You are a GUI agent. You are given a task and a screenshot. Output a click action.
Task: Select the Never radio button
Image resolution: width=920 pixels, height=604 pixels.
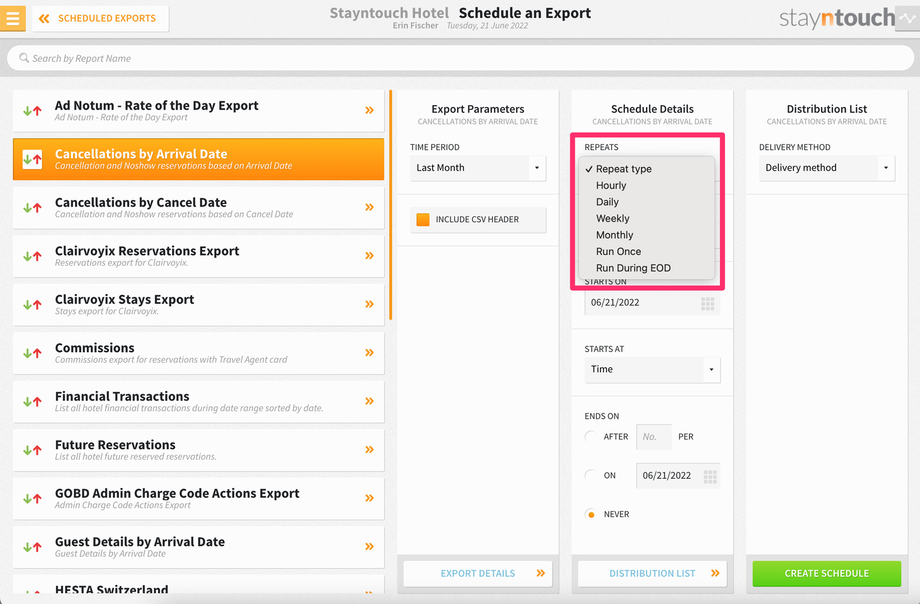coord(591,514)
